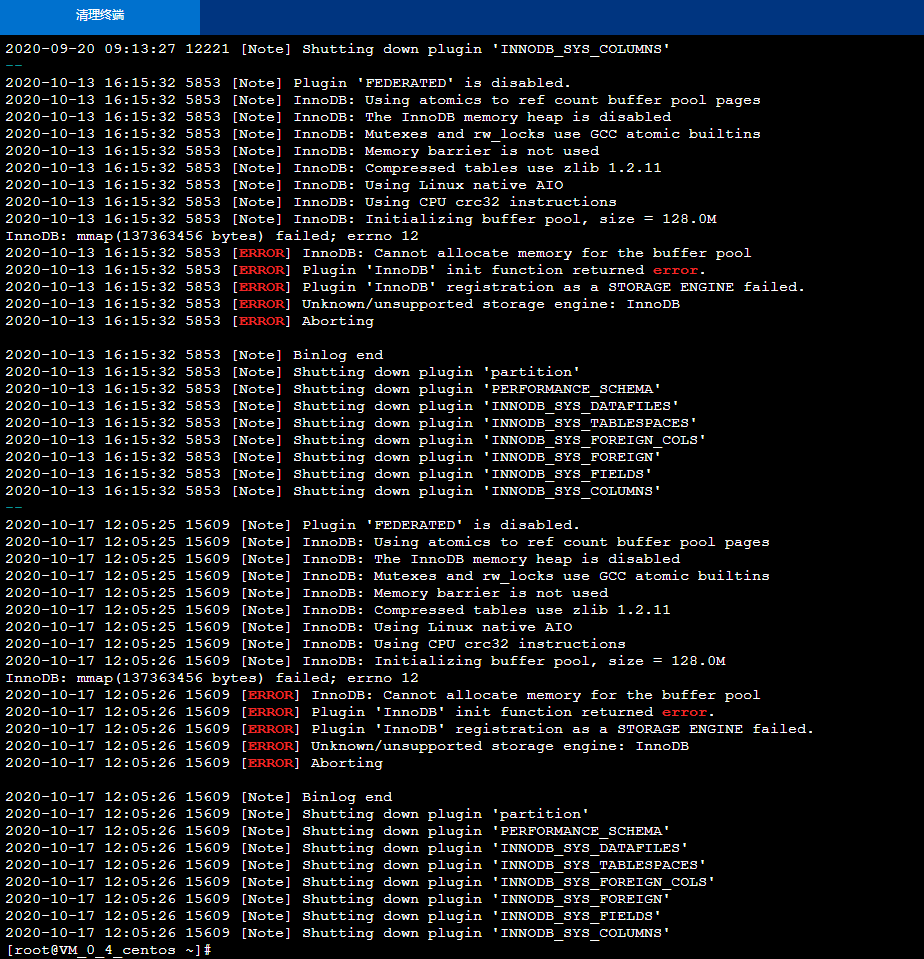The image size is (924, 959).
Task: Select 2020-10-13 line "Initializing buffer pool, size = 128.0M"
Action: 361,219
